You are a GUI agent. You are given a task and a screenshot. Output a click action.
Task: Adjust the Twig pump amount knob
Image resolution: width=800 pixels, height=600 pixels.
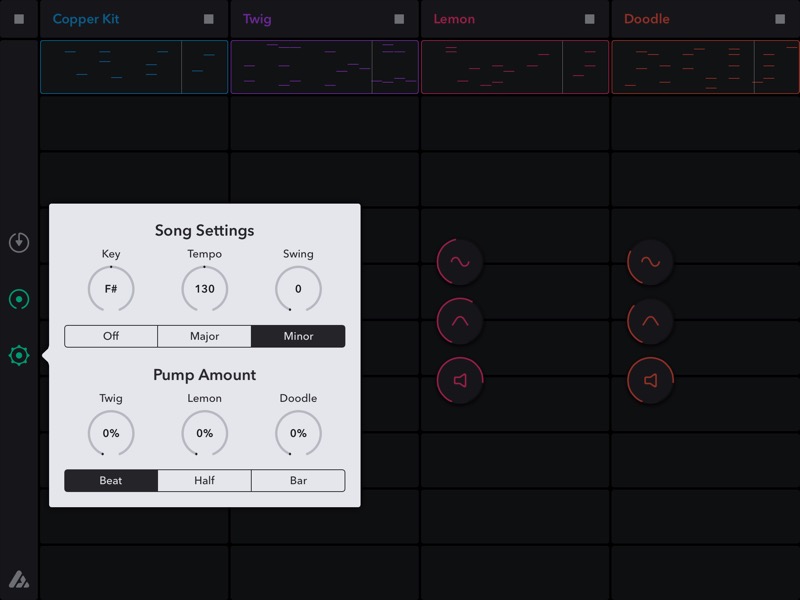tap(111, 433)
